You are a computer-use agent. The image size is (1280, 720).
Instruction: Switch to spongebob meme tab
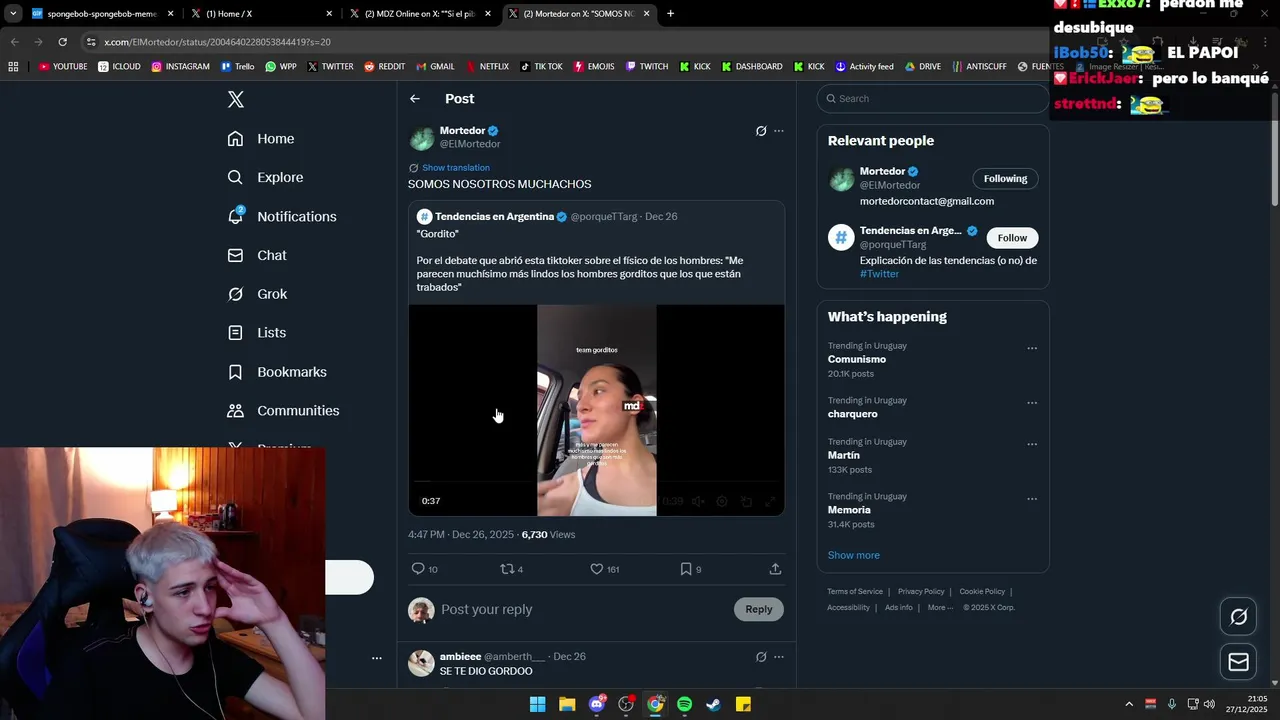[x=102, y=14]
